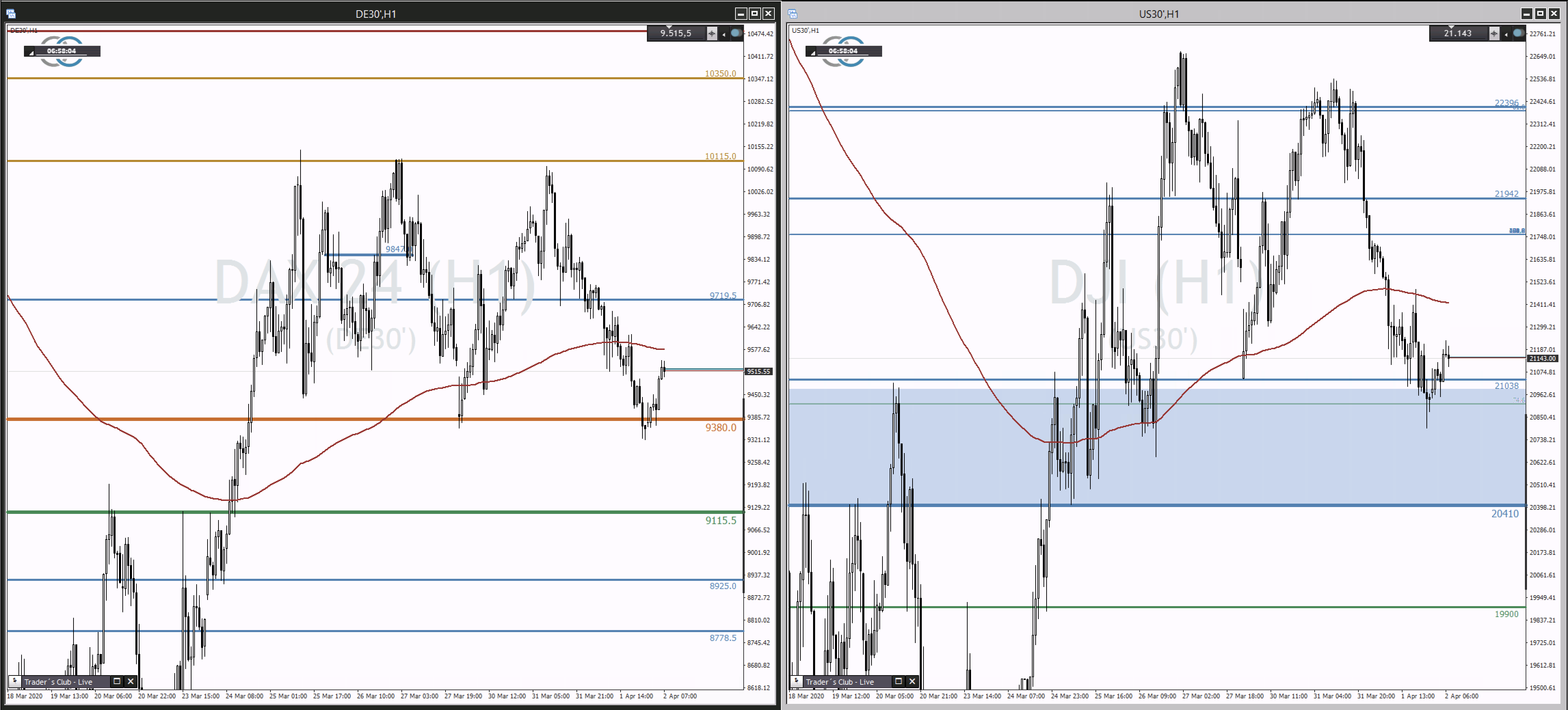This screenshot has height=710, width=1568.
Task: Click 8618.12 on DE30 price scale
Action: (x=758, y=687)
